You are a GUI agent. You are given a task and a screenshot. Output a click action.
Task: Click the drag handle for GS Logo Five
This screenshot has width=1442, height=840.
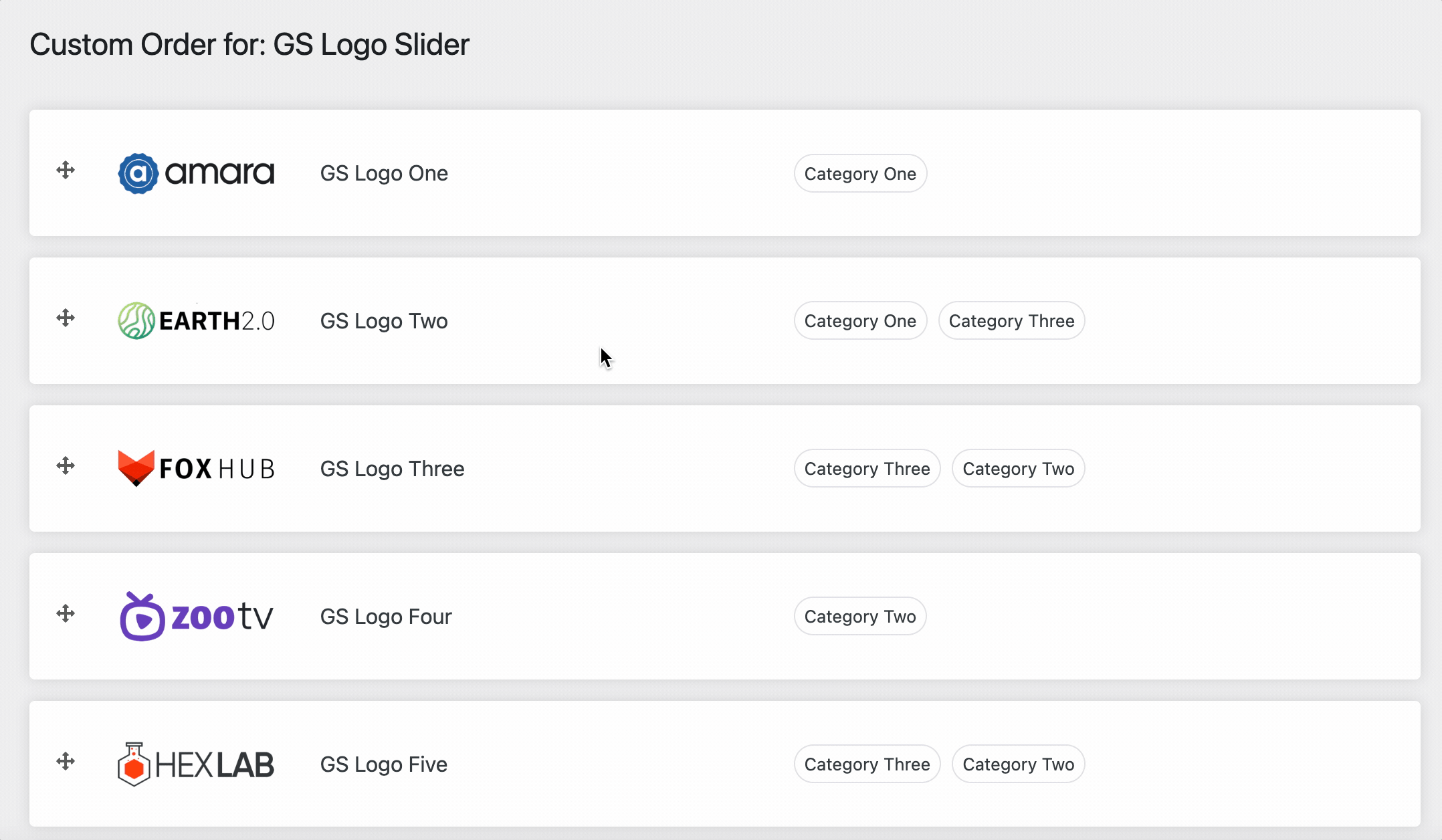click(x=66, y=763)
